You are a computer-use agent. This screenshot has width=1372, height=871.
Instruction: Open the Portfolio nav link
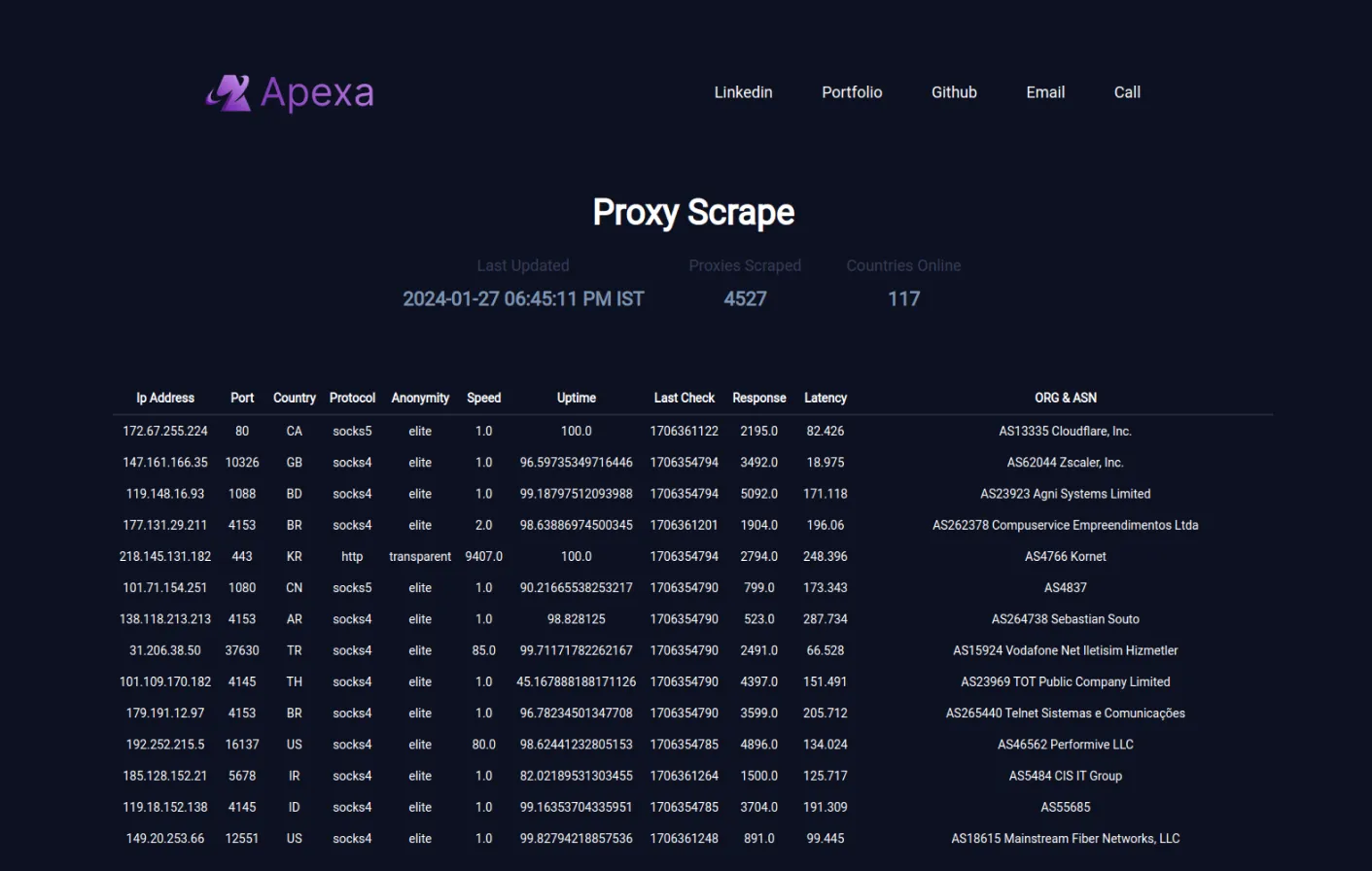[x=852, y=92]
